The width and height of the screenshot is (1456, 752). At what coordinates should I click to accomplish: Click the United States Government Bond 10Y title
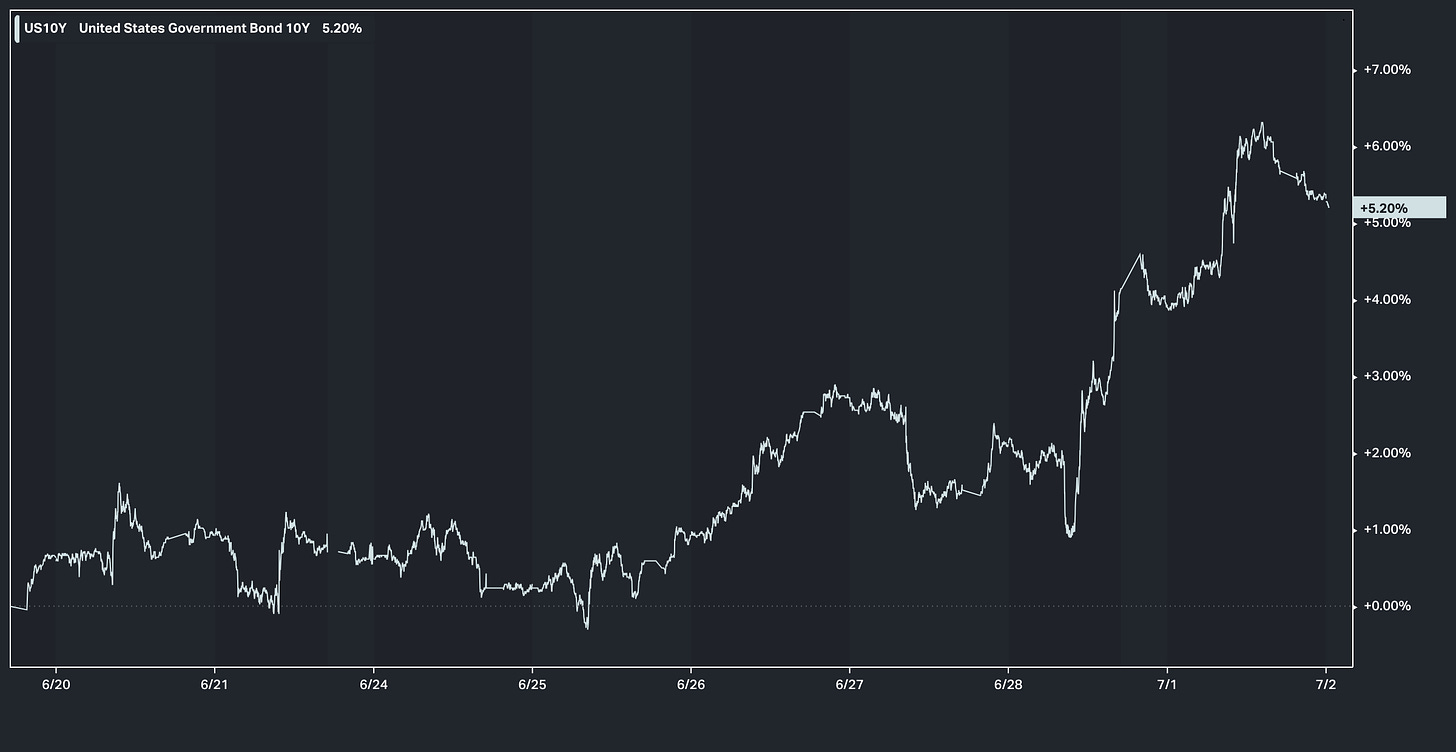(x=194, y=29)
